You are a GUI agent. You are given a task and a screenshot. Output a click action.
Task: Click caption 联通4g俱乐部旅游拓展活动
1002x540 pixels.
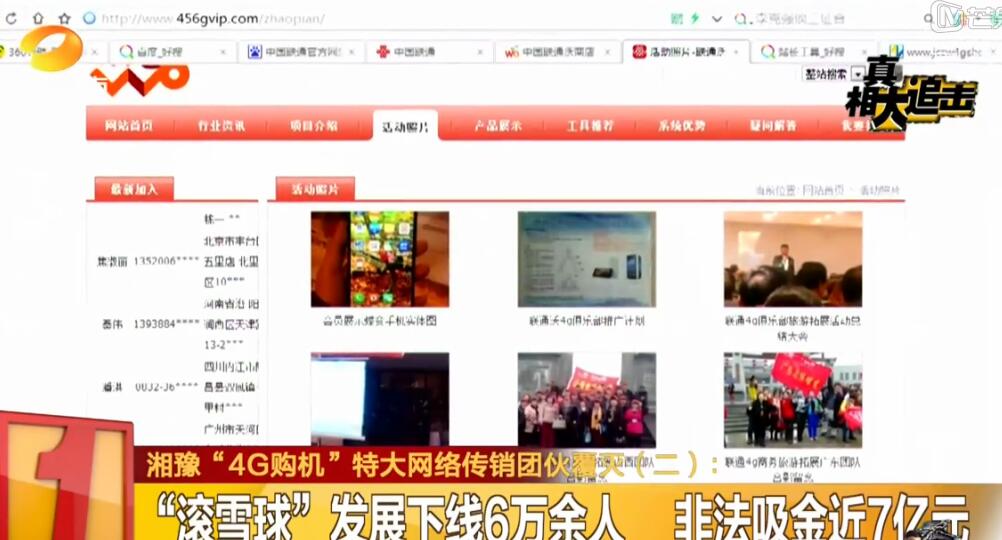[x=792, y=328]
